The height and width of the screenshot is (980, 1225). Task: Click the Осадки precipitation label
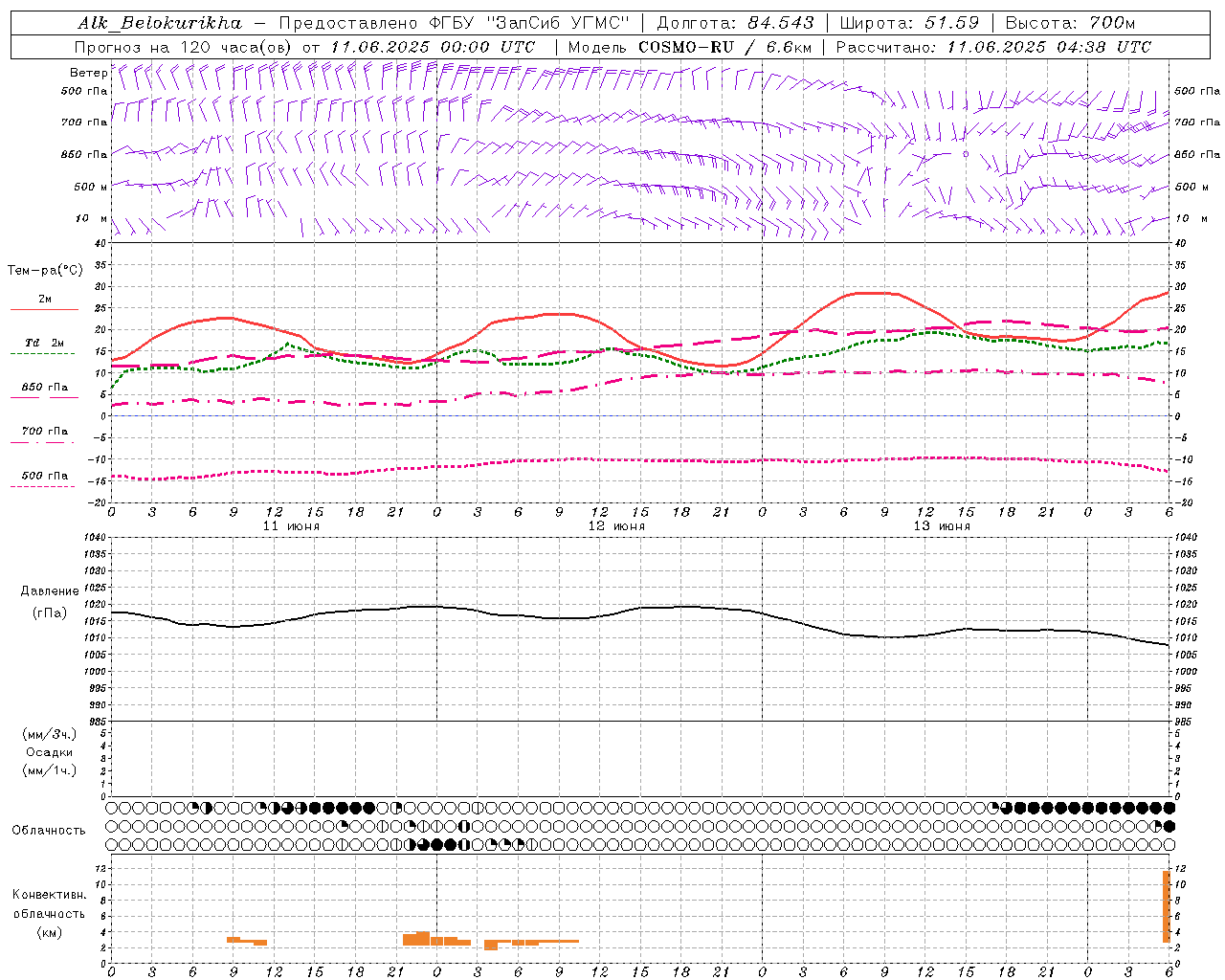pyautogui.click(x=50, y=752)
